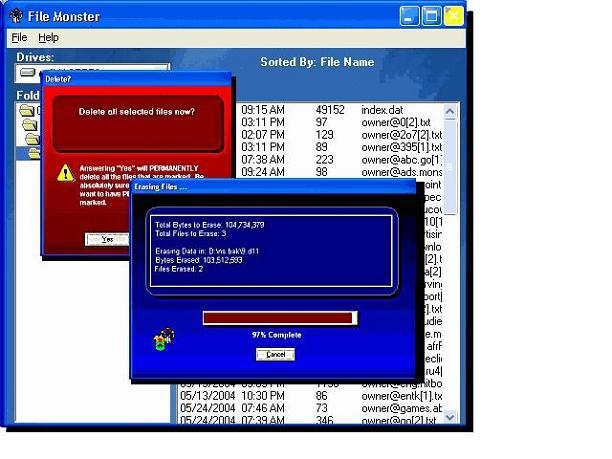Click the 'Delete all selected files now?' message
The image size is (612, 459).
137,112
